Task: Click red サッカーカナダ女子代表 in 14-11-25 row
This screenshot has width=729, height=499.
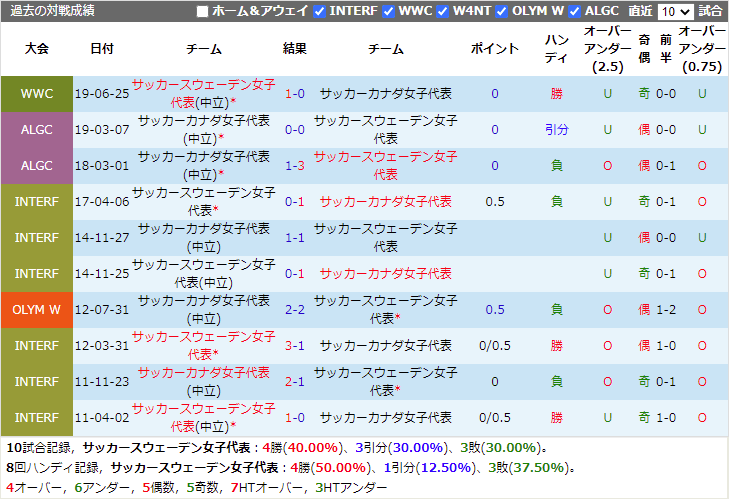Action: 385,274
